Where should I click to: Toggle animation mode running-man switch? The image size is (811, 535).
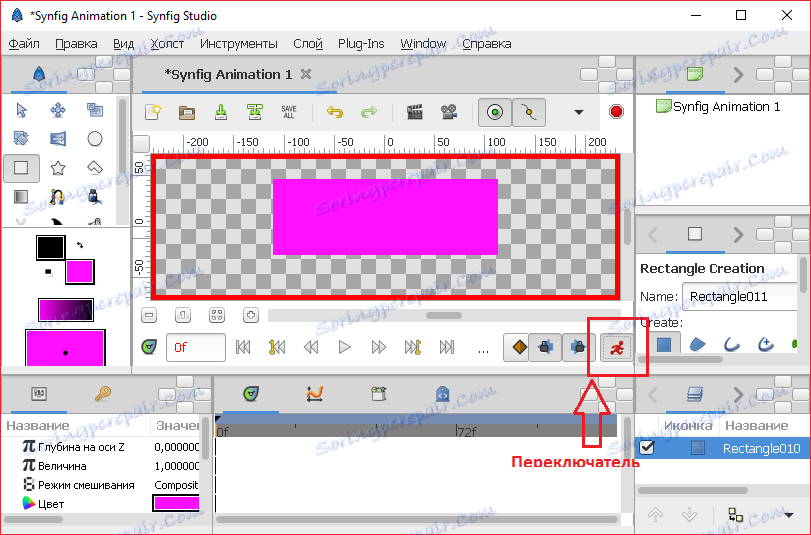[x=617, y=347]
